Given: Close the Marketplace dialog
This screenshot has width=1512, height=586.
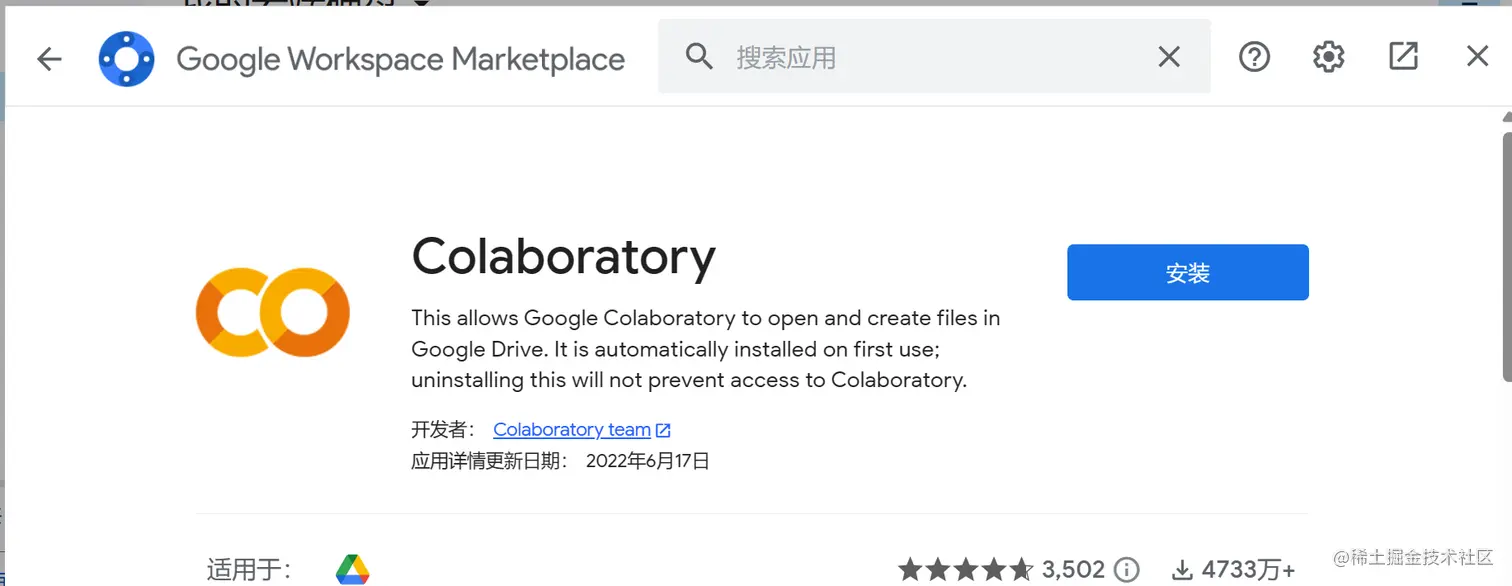Looking at the screenshot, I should pos(1477,57).
